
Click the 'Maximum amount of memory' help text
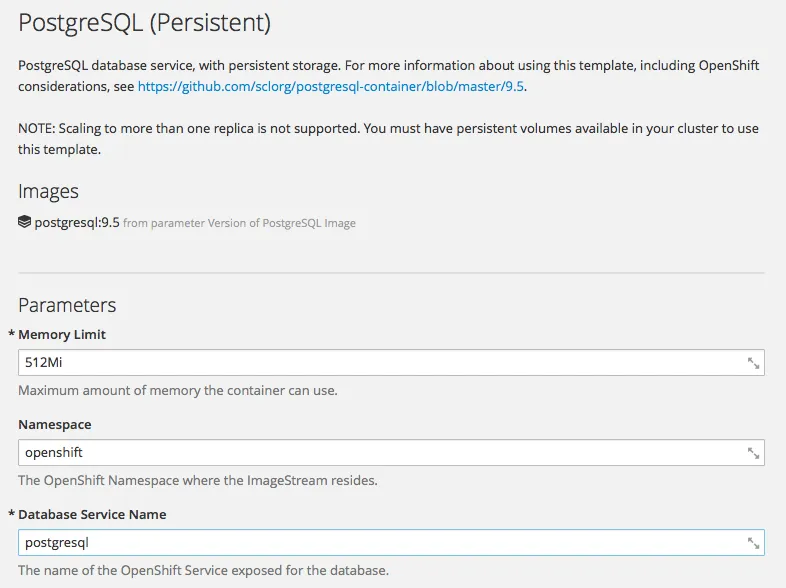pos(177,390)
